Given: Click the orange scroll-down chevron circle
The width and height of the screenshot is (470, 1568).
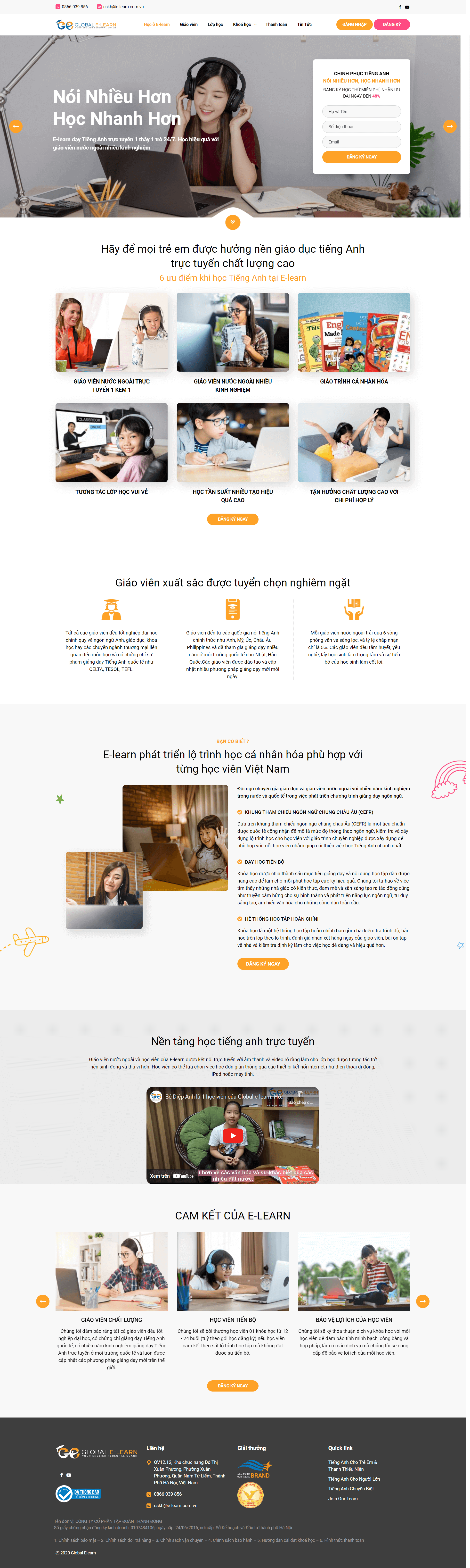Looking at the screenshot, I should [x=232, y=222].
